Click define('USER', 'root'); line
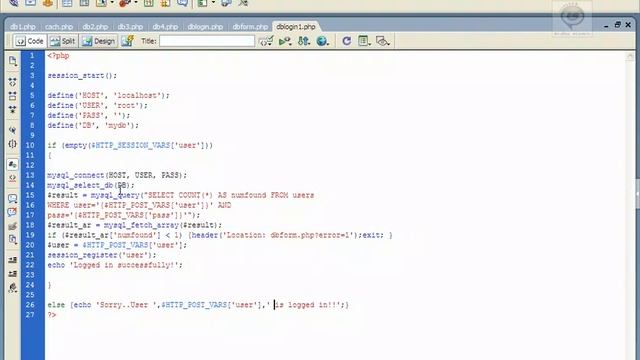Viewport: 640px width, 360px height. click(98, 105)
